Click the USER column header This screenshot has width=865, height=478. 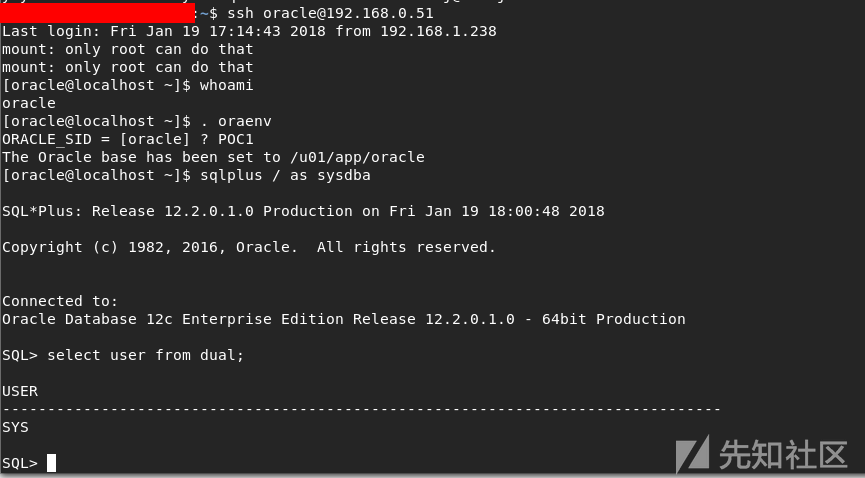20,391
